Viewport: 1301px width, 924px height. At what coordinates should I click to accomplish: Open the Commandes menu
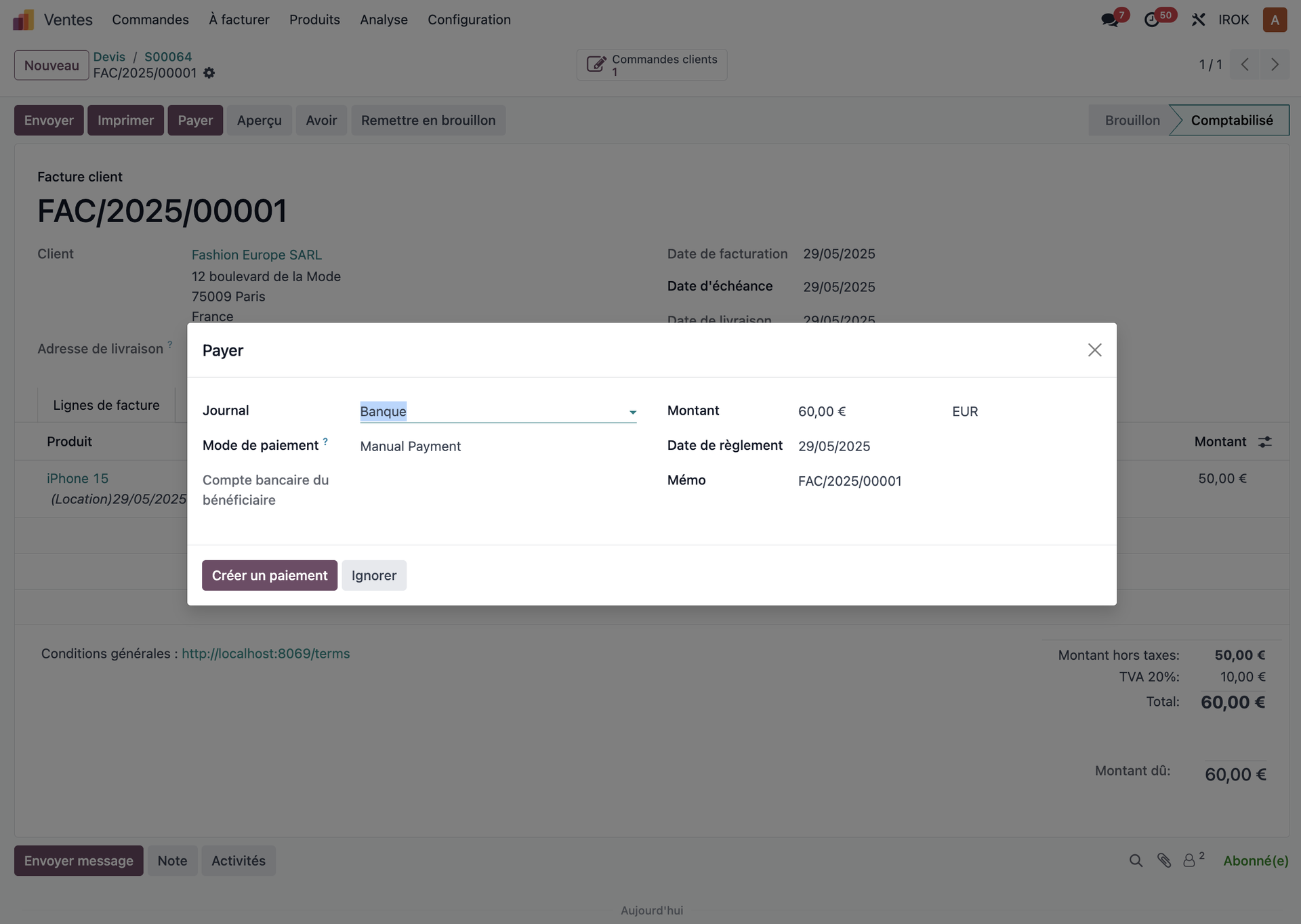point(150,20)
